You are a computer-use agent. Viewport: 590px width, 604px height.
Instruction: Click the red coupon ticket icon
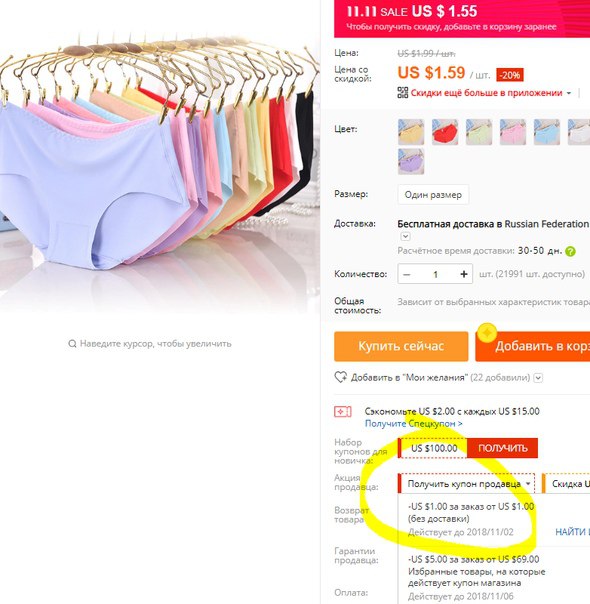pos(342,412)
